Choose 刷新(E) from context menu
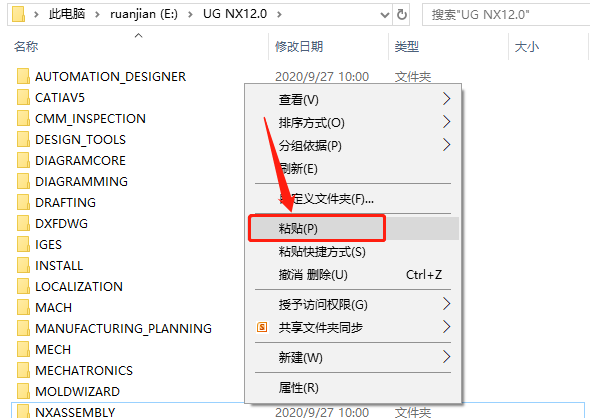 coord(353,169)
